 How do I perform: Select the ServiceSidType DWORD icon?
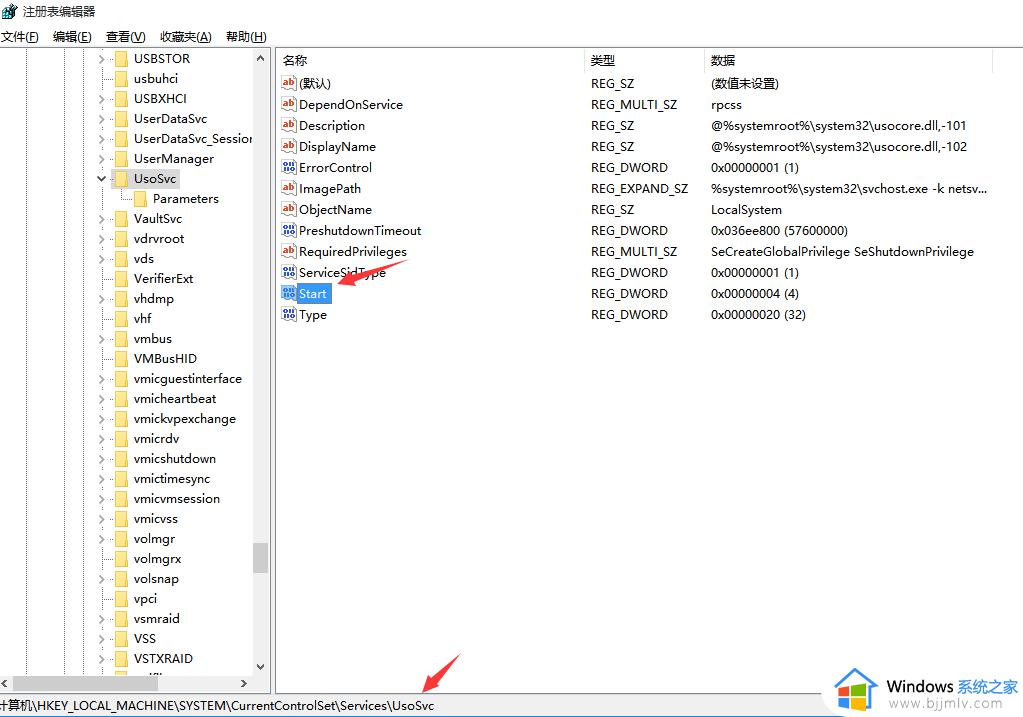point(288,271)
